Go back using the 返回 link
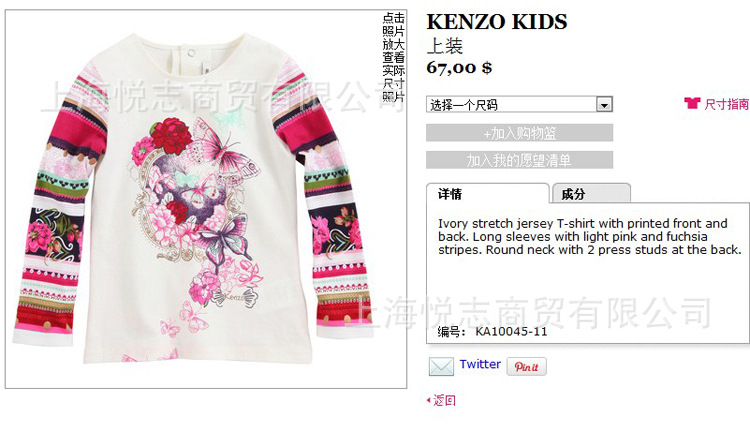 [444, 400]
